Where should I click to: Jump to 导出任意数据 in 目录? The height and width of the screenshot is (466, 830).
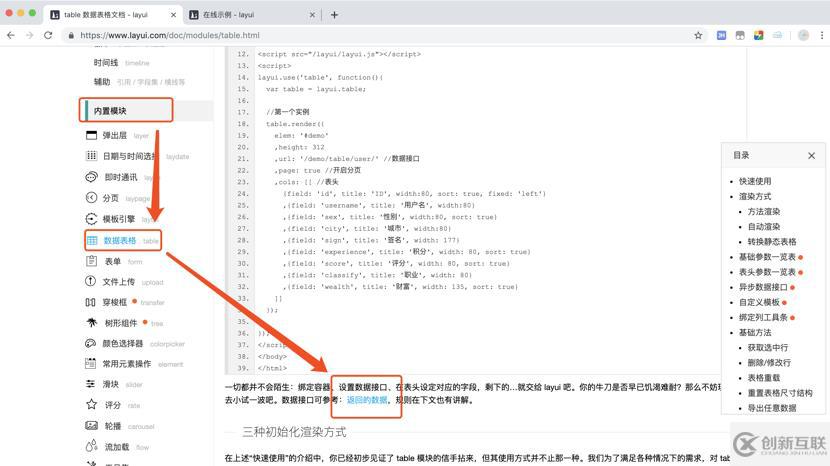tap(772, 408)
